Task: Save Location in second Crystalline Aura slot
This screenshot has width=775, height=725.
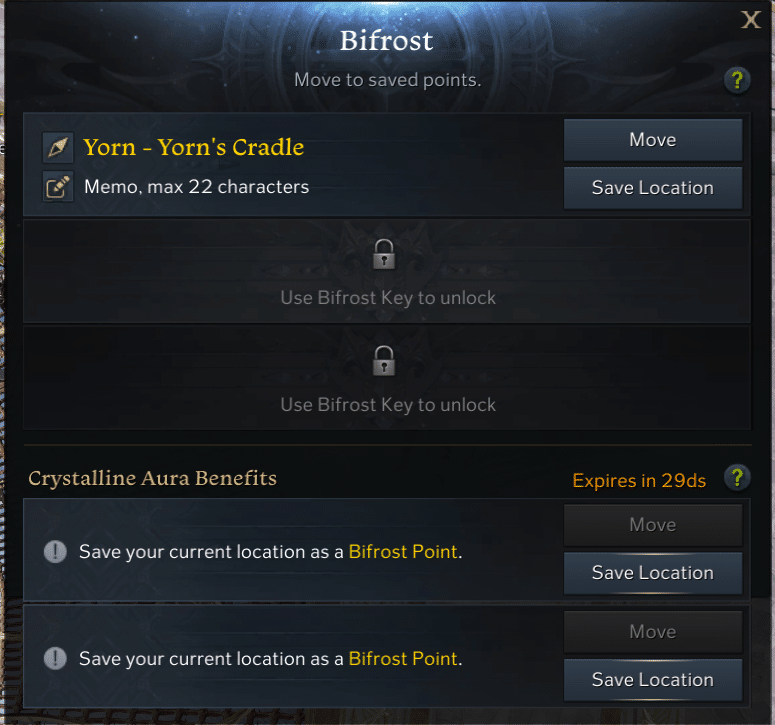Action: [653, 680]
